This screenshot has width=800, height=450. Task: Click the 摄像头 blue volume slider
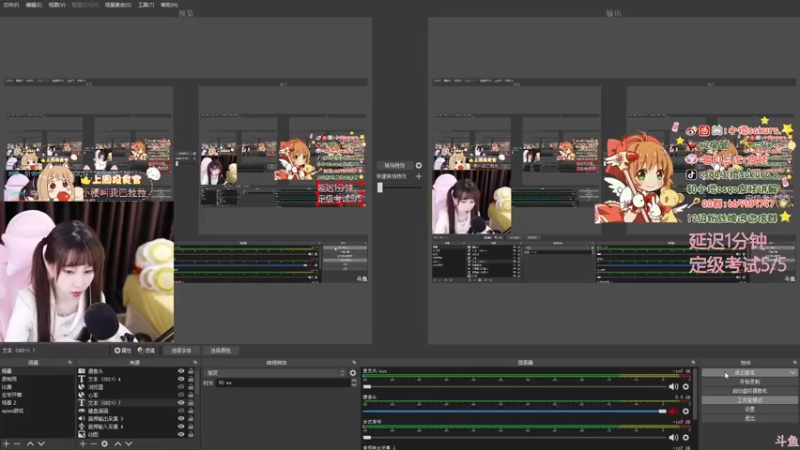tap(515, 411)
